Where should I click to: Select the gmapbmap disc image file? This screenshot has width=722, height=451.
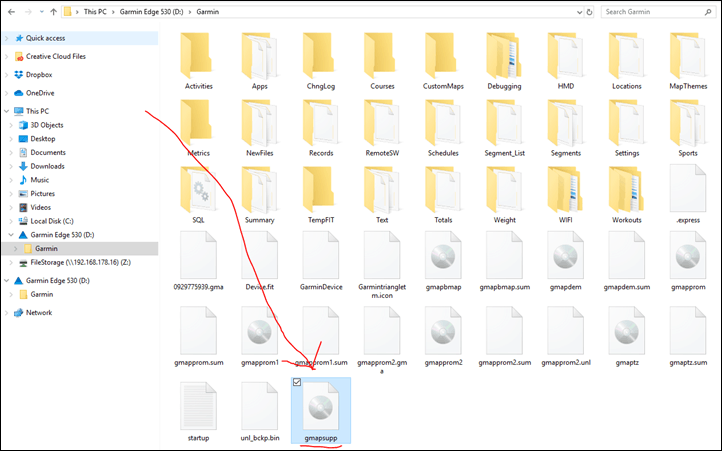click(x=443, y=261)
